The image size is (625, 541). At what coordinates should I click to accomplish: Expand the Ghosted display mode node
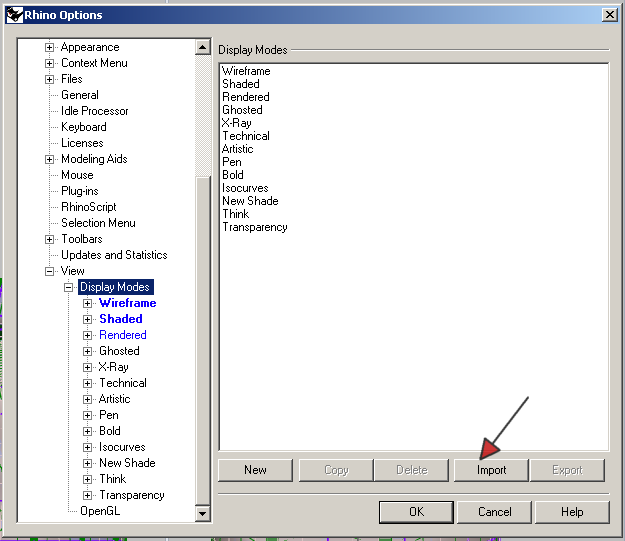[87, 351]
